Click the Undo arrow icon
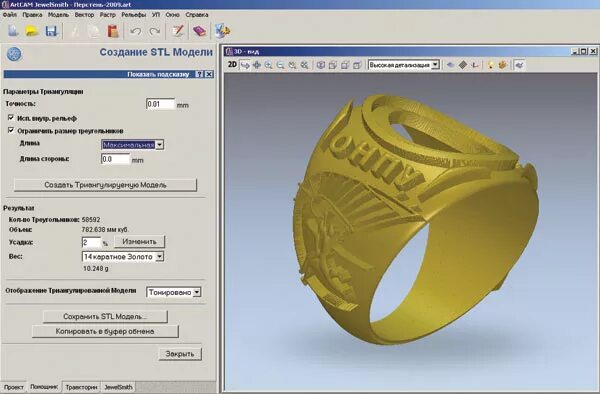Screen dimensions: 600x394 click(135, 31)
